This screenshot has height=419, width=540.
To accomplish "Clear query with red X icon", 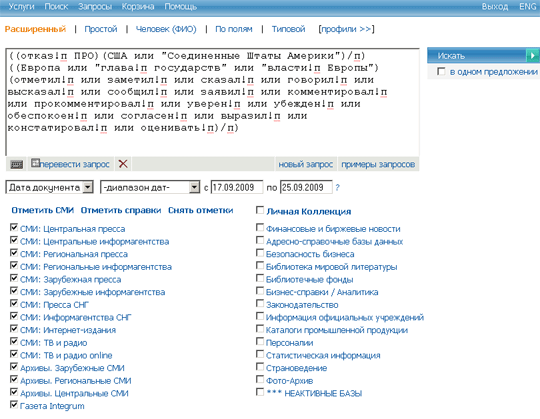I will [x=123, y=164].
